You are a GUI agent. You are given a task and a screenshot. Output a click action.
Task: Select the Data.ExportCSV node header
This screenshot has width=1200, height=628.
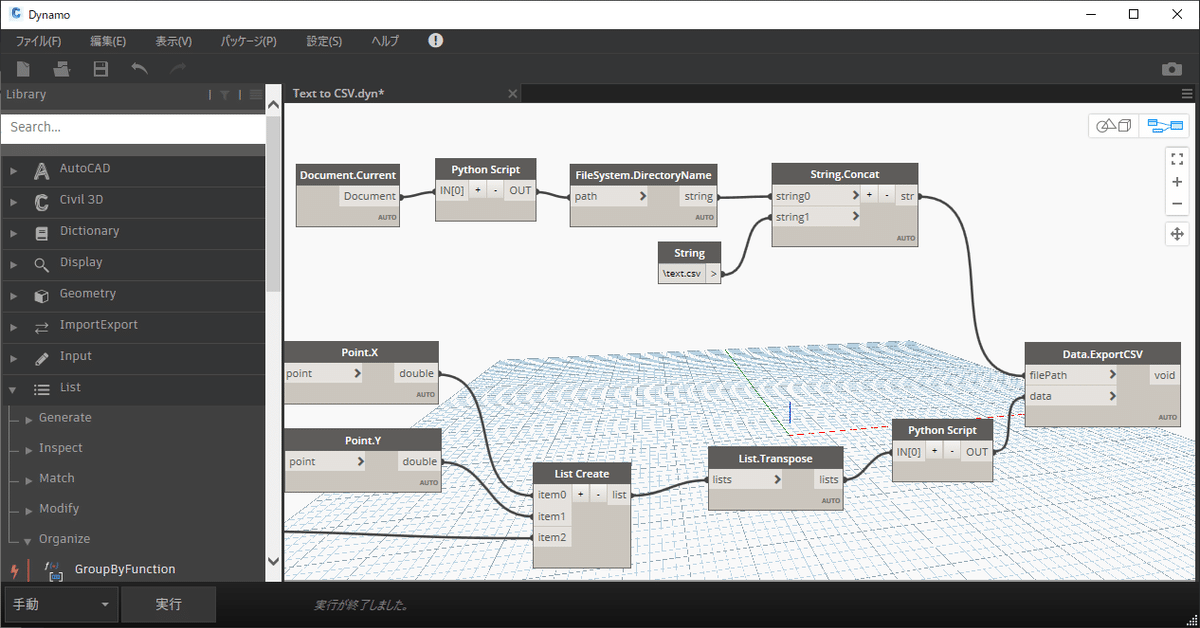[1102, 354]
